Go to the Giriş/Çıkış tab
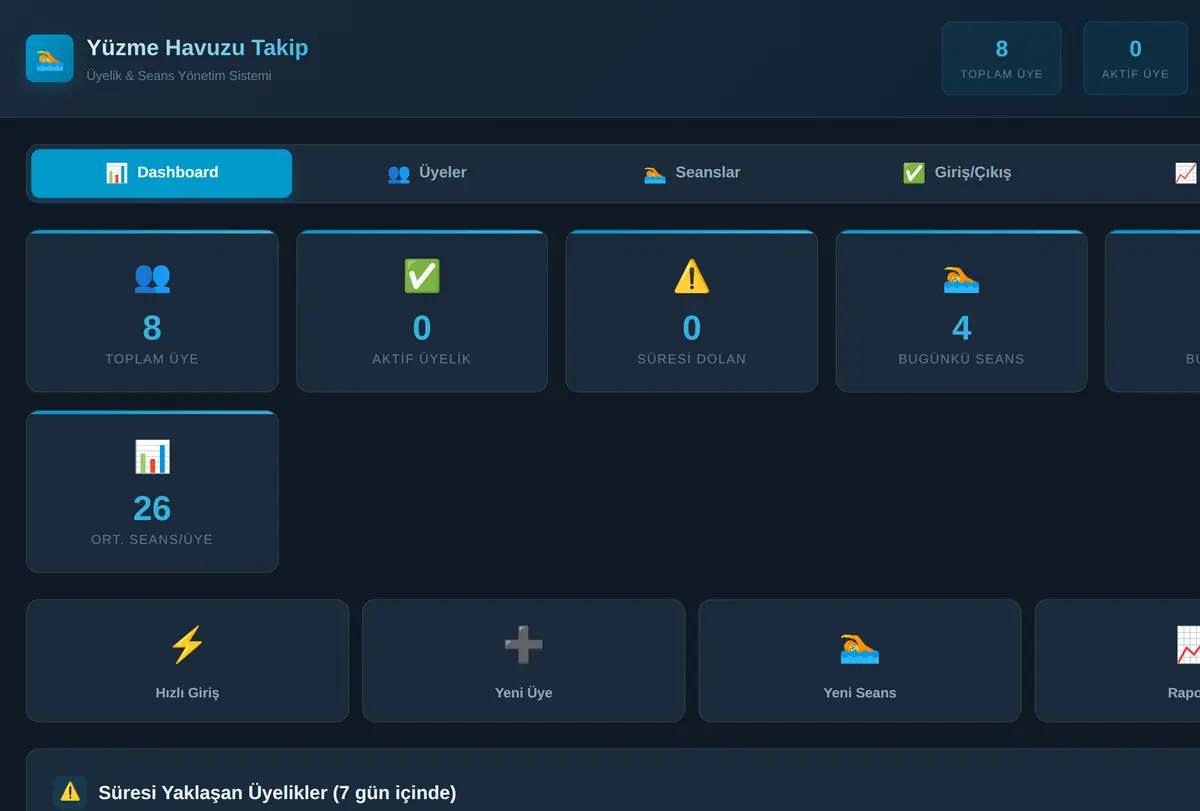Image resolution: width=1200 pixels, height=811 pixels. (x=957, y=173)
